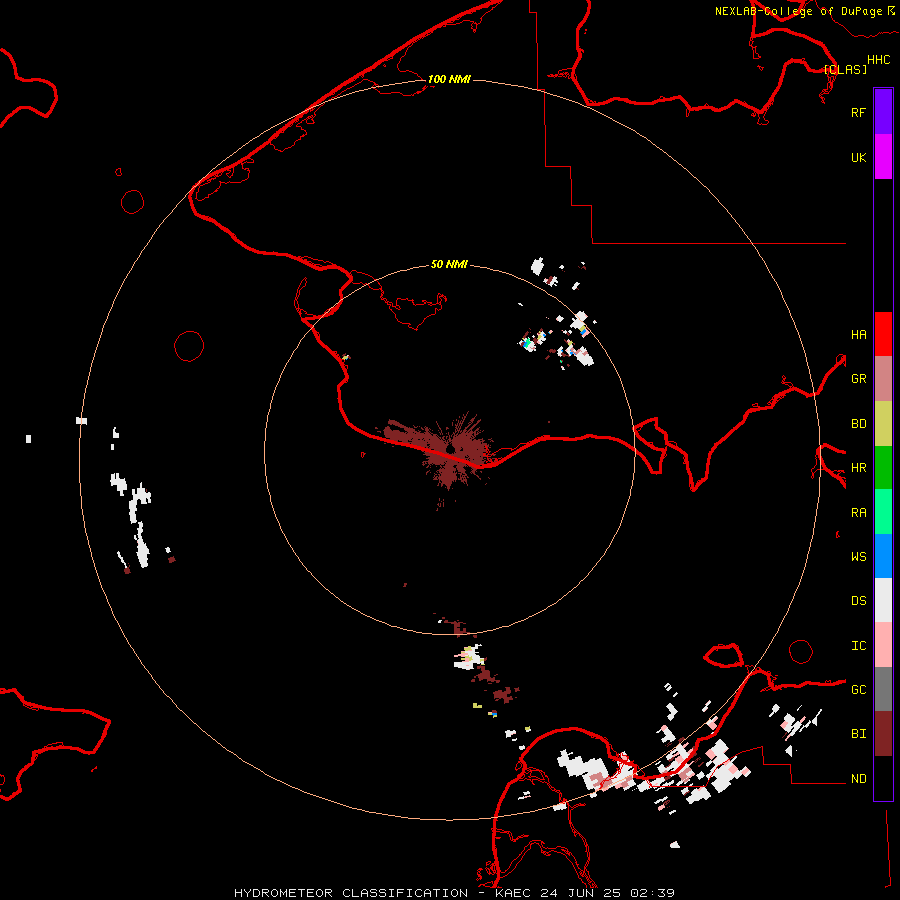The width and height of the screenshot is (900, 900).
Task: Click the 'HR' legend label
Action: pos(858,468)
